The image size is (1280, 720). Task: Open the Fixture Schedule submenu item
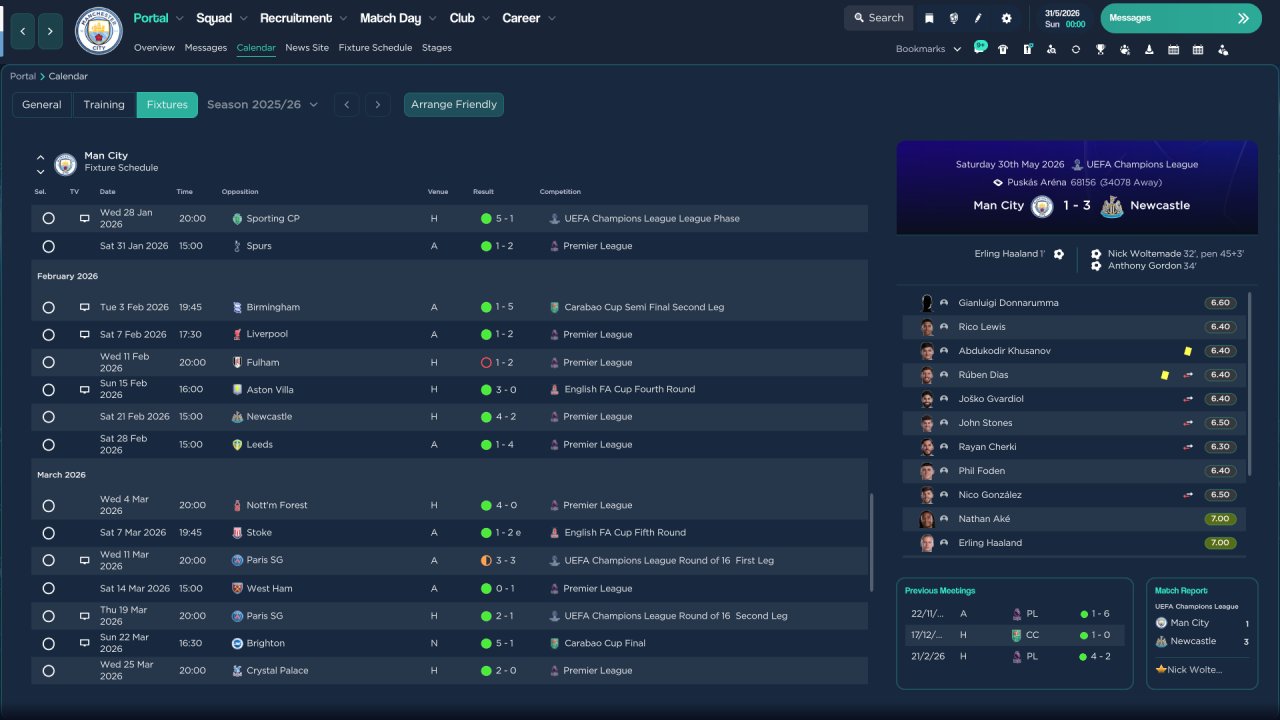pos(375,48)
